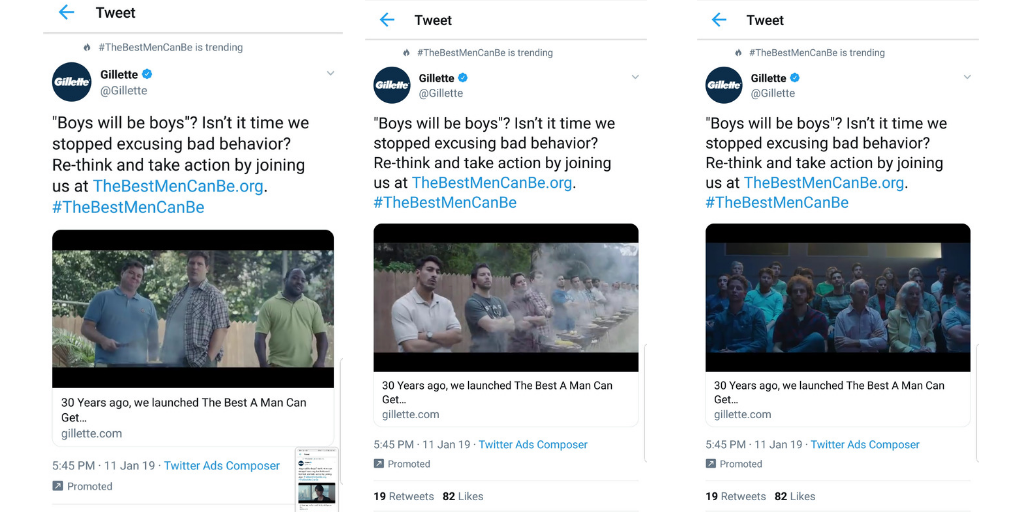The width and height of the screenshot is (1024, 512).
Task: Click the trending flame icon in right tweet
Action: click(x=738, y=52)
